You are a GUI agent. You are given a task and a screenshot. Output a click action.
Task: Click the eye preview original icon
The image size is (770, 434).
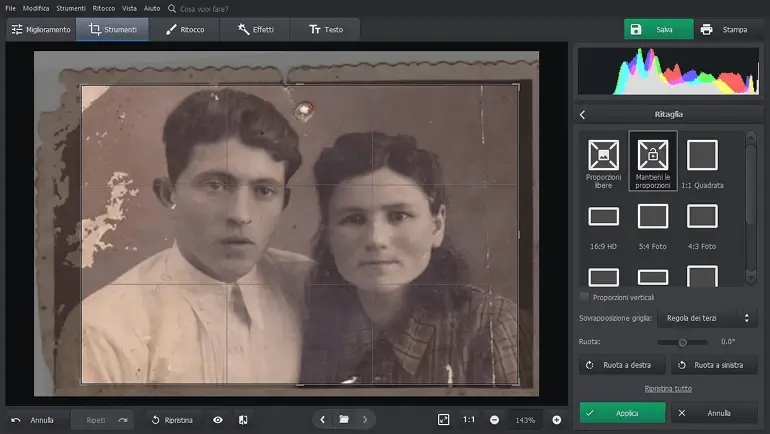click(218, 420)
